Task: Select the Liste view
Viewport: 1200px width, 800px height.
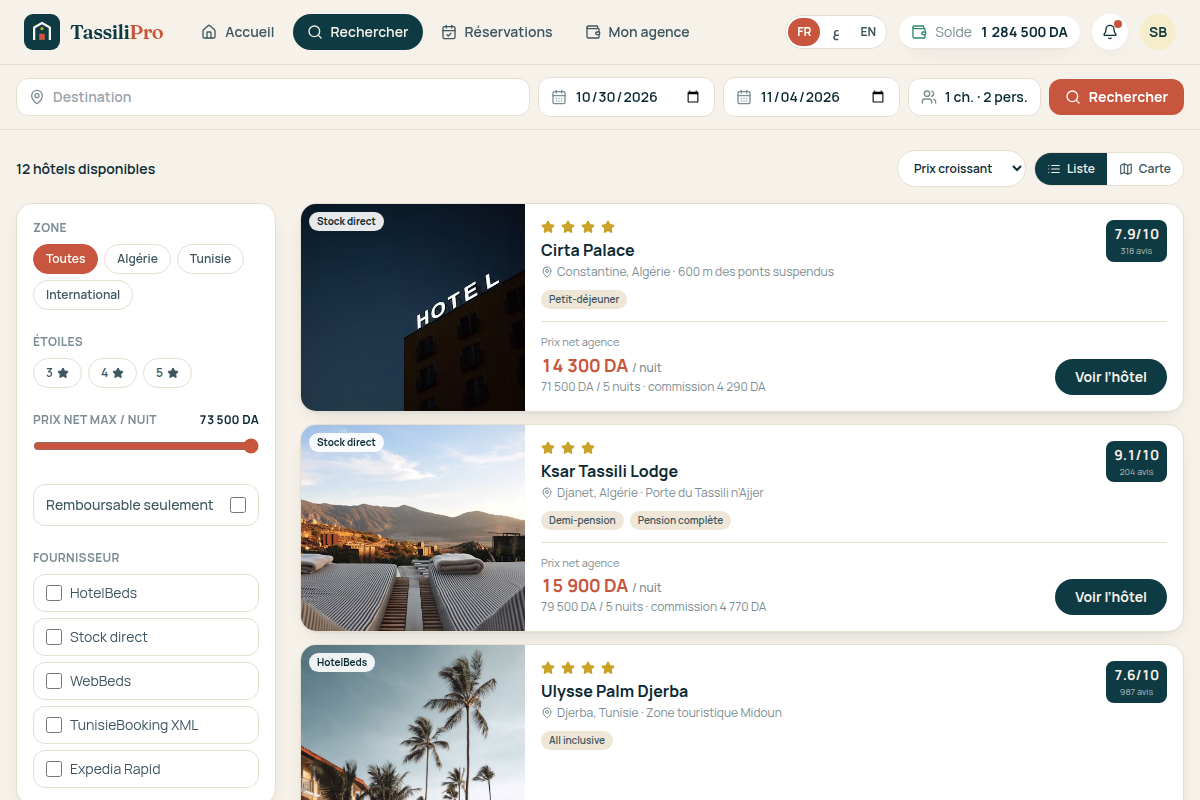Action: (1071, 169)
